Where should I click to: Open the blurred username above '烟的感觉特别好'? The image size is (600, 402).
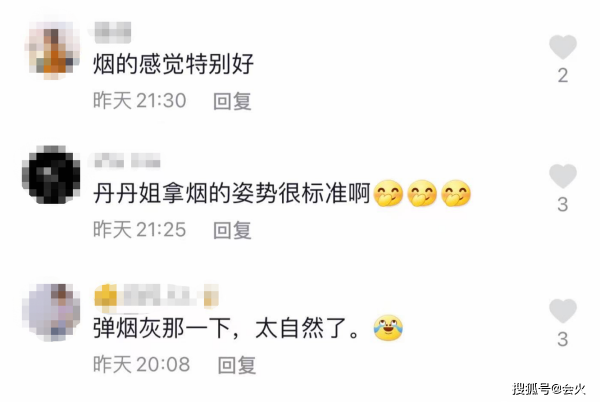coord(112,33)
